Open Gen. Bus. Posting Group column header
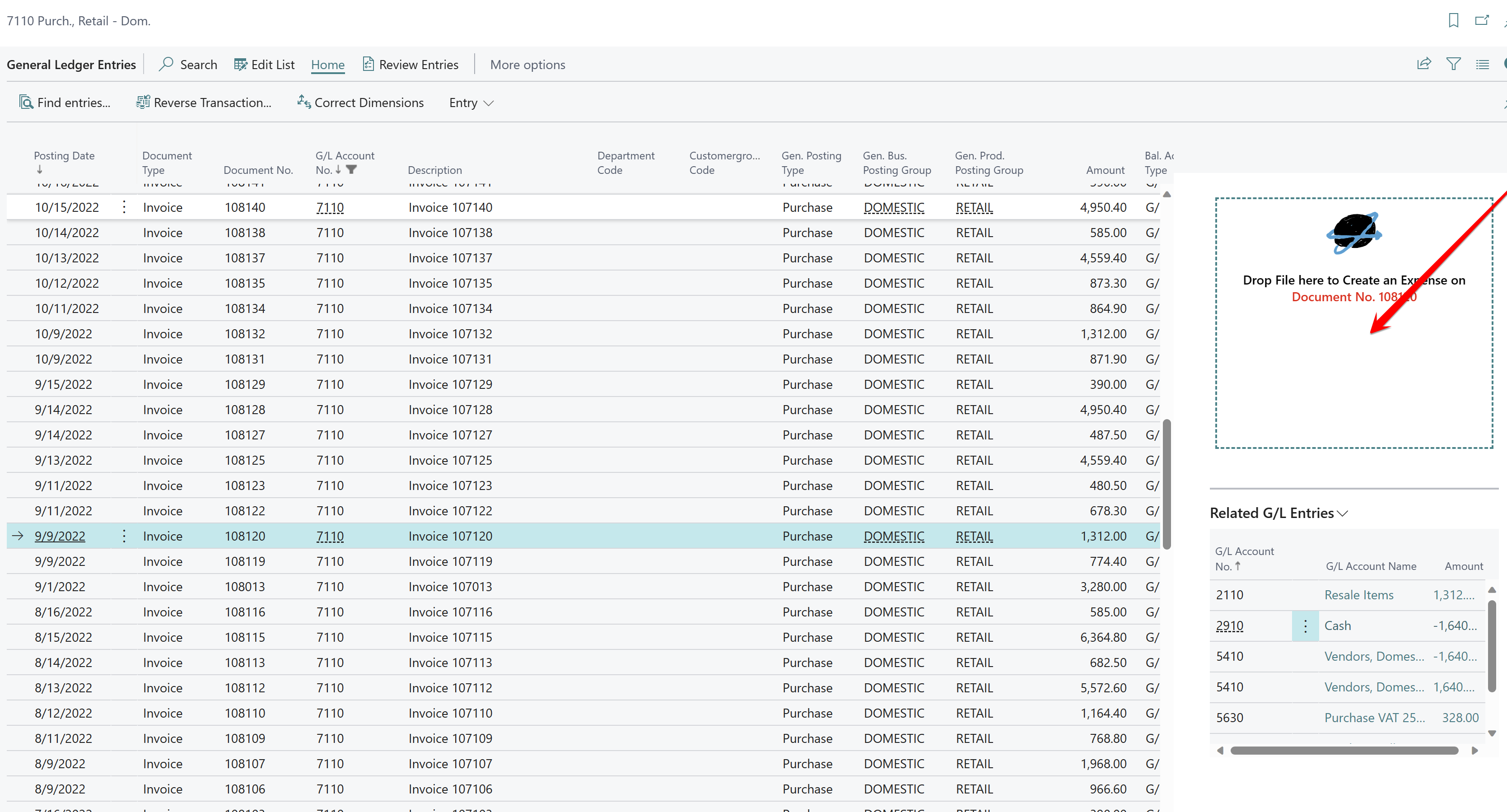 tap(897, 163)
